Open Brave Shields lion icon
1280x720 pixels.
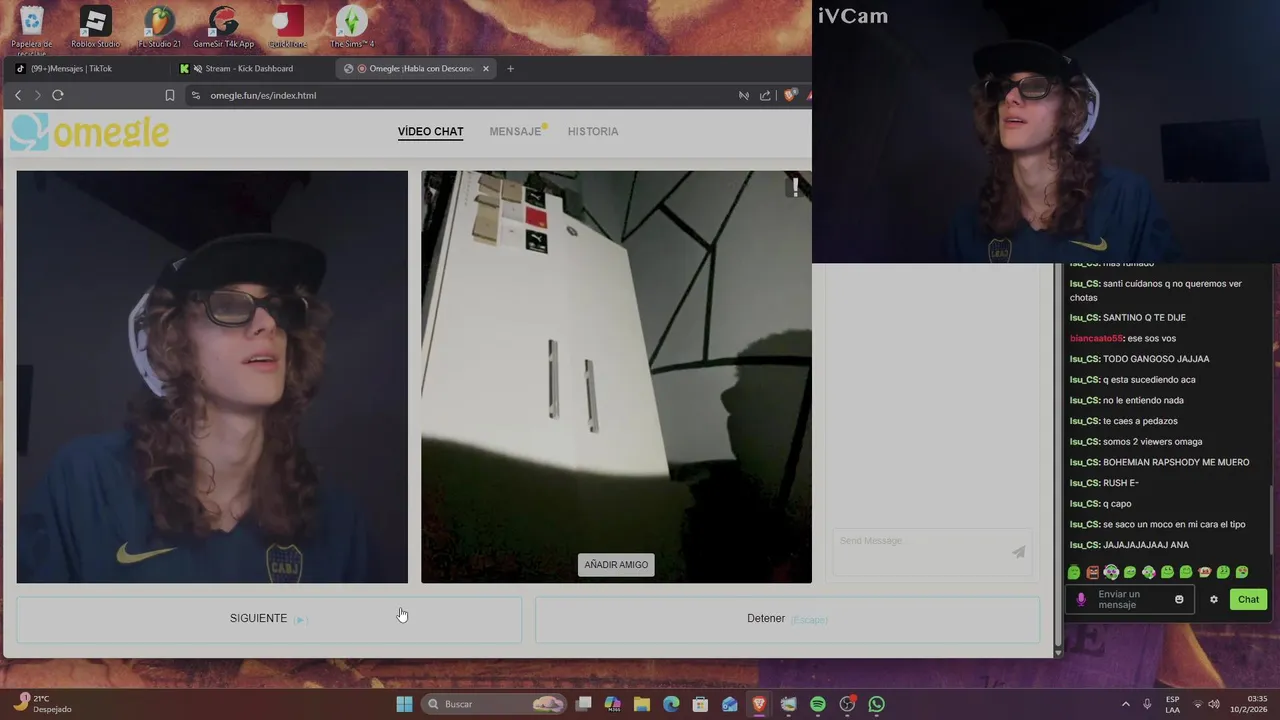[790, 95]
